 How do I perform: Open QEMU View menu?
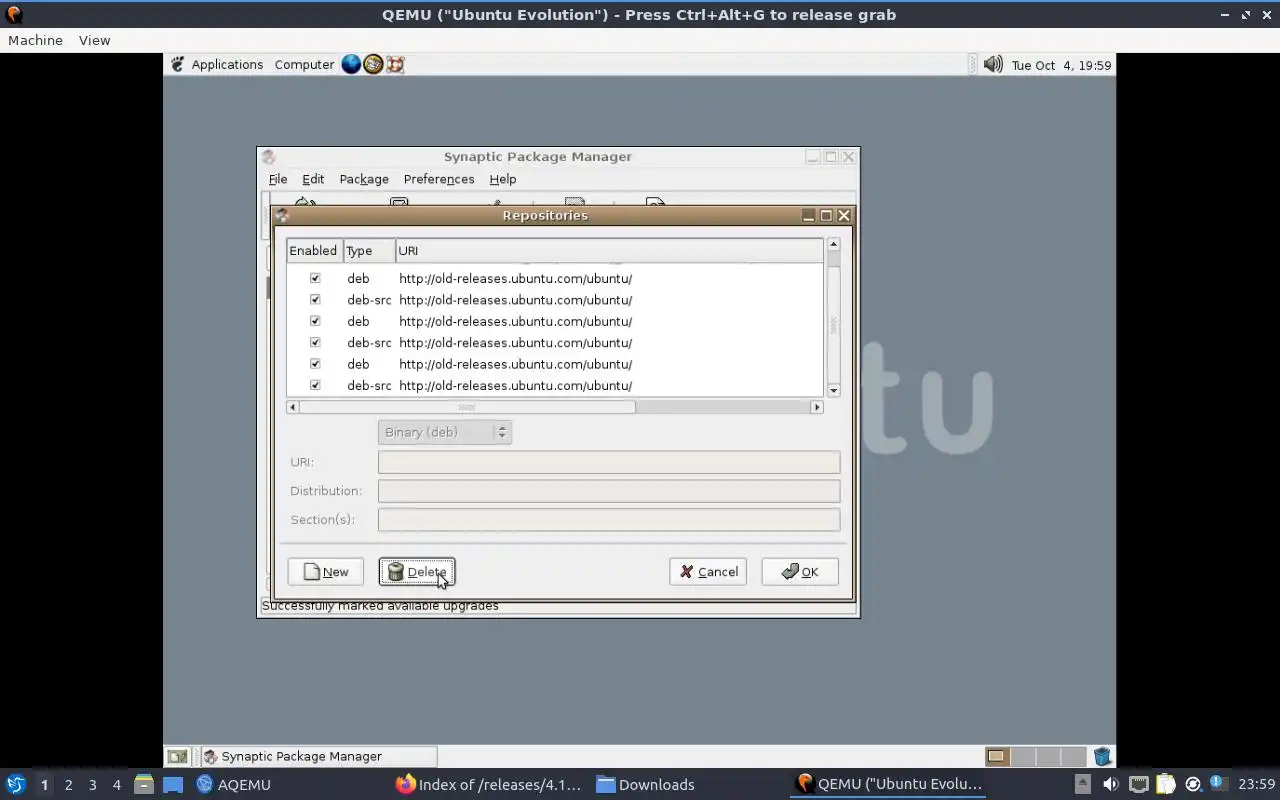point(94,40)
